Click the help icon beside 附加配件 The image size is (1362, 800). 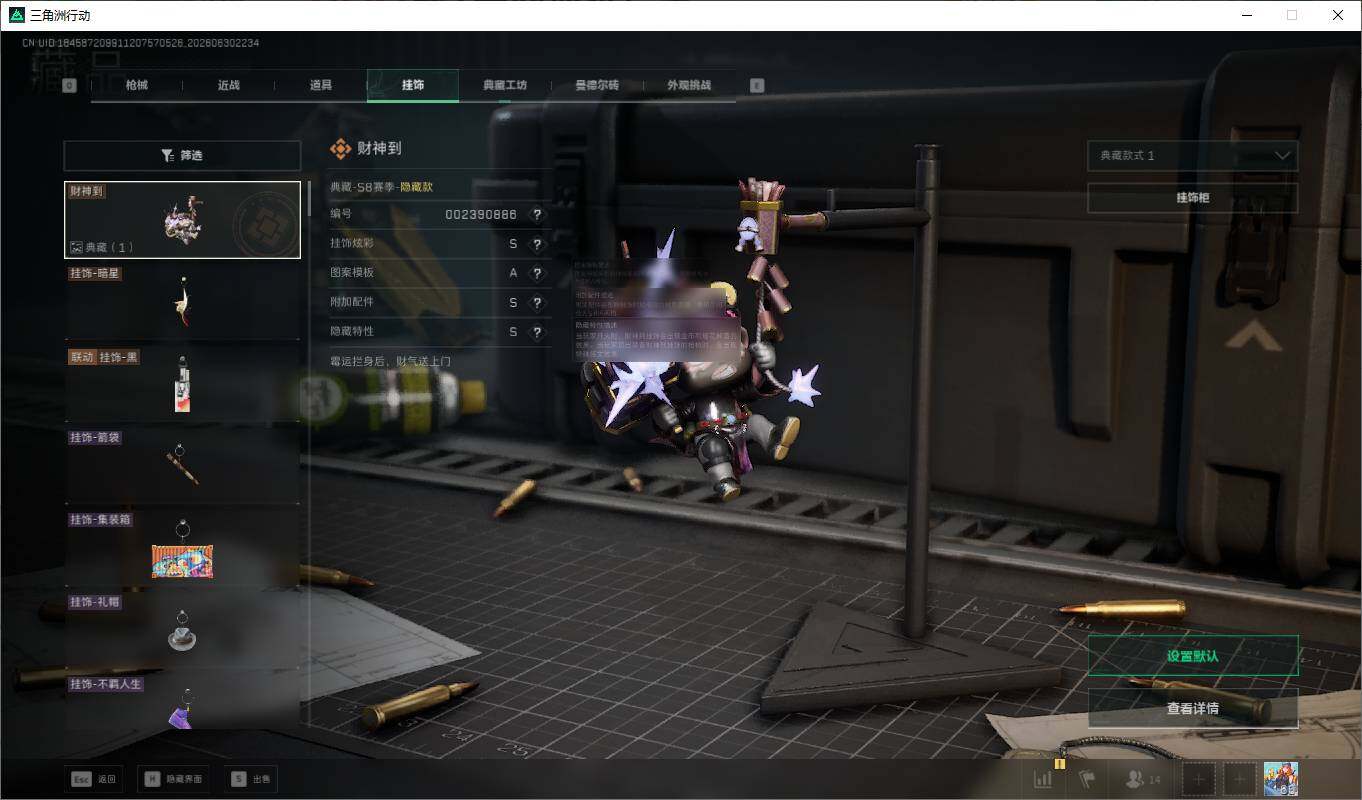[x=537, y=302]
